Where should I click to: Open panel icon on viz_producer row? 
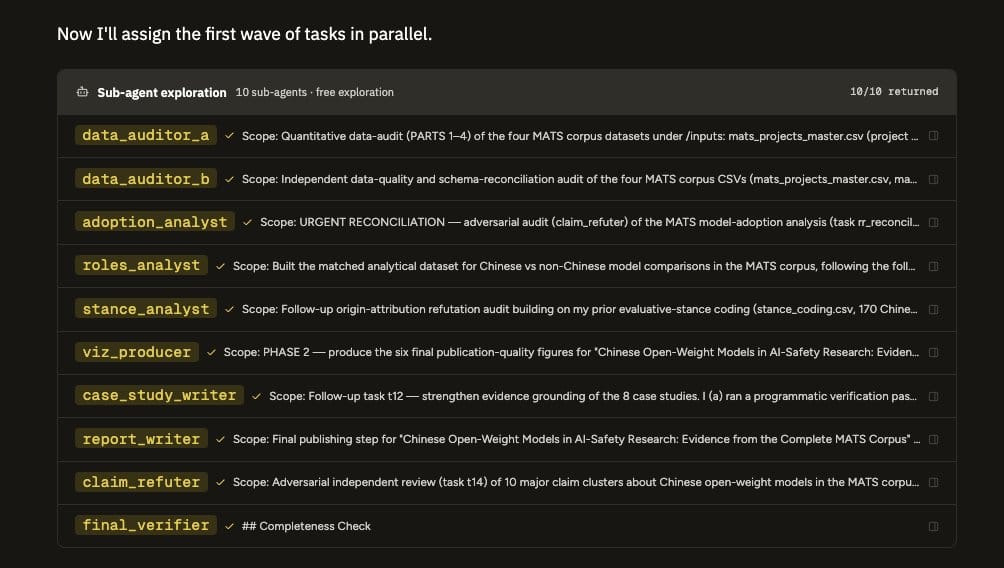(x=934, y=352)
